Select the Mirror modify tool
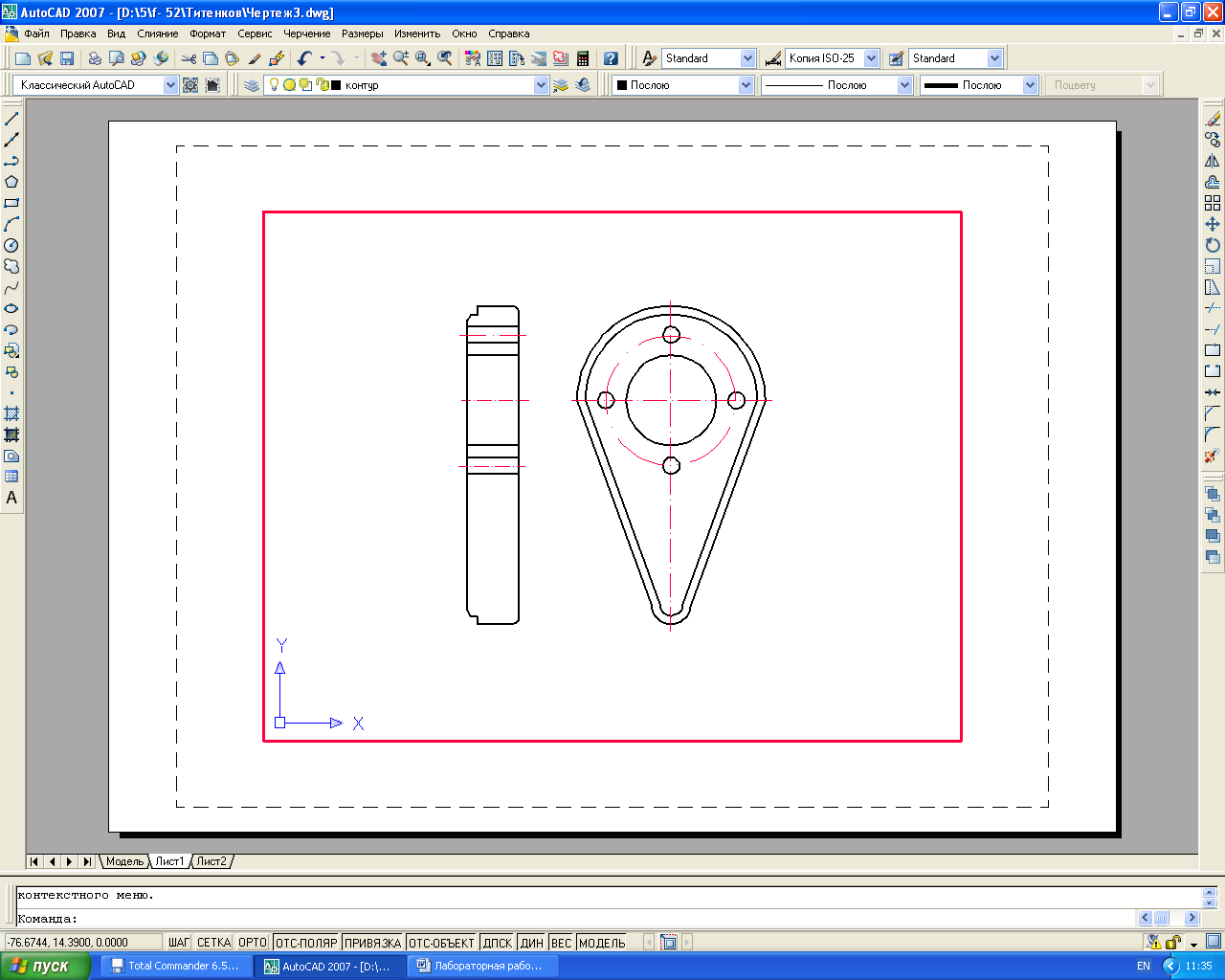 1213,161
